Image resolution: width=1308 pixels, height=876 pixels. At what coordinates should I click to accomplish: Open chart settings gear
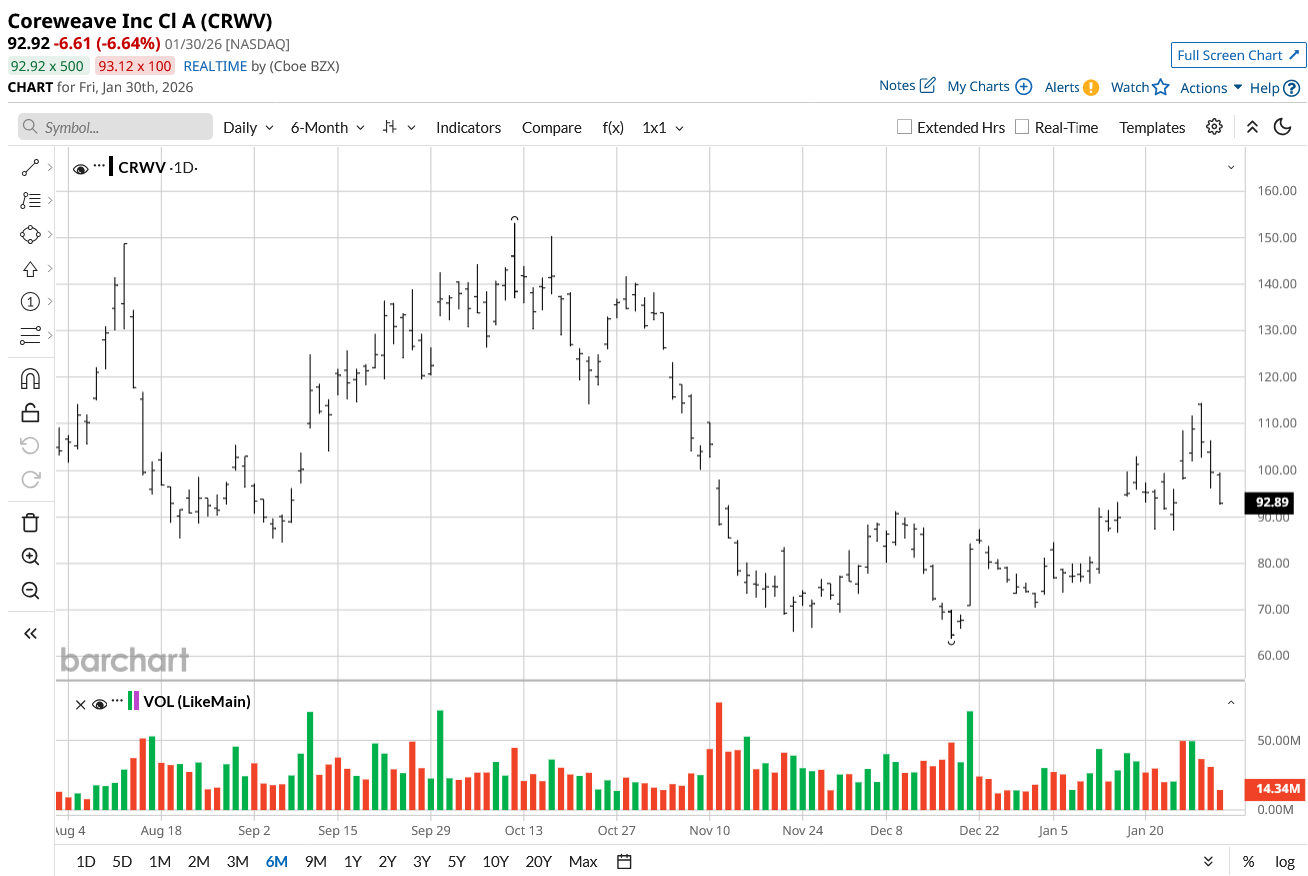(1214, 127)
